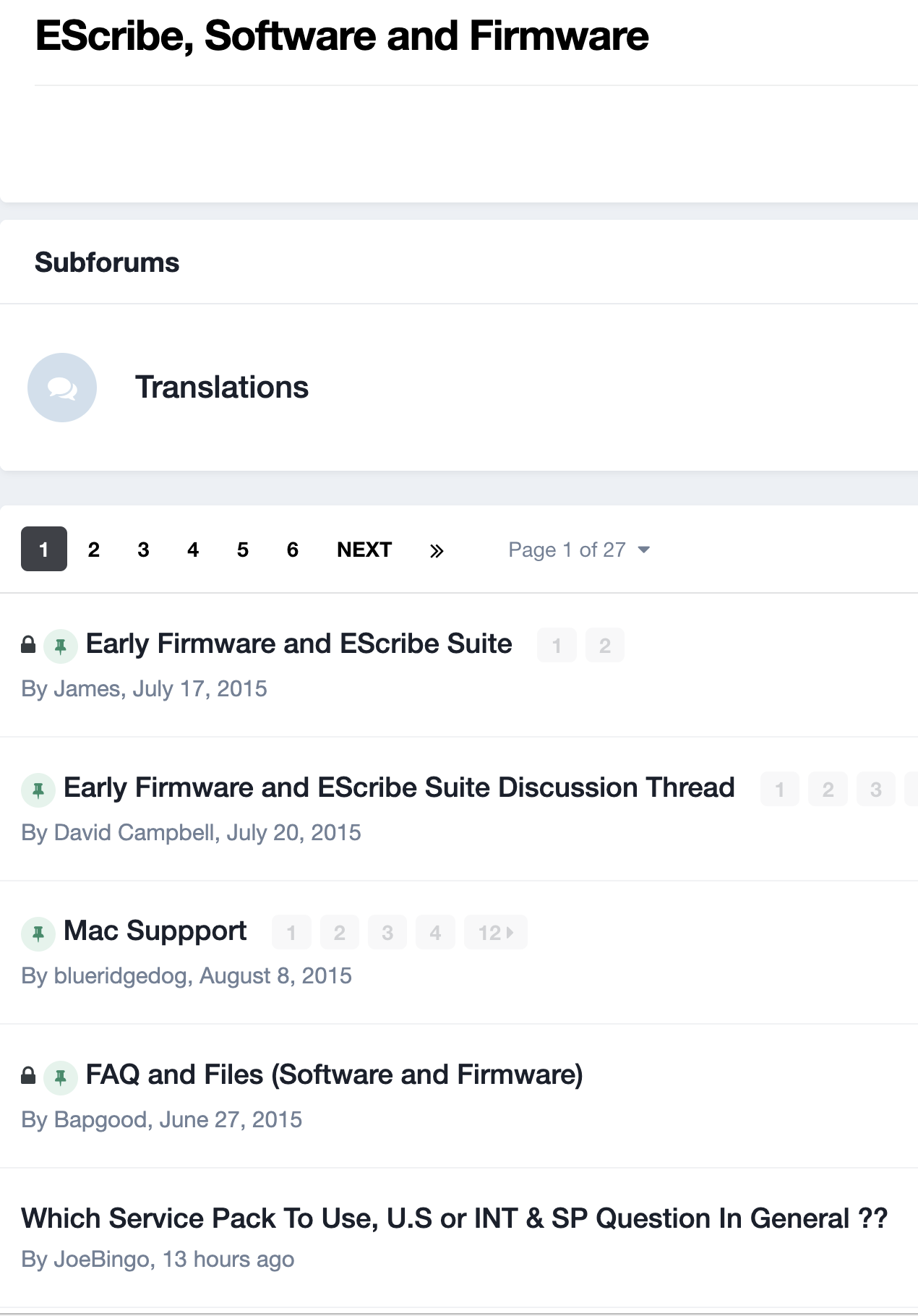Go to pagination page 2
The width and height of the screenshot is (918, 1316).
point(94,550)
